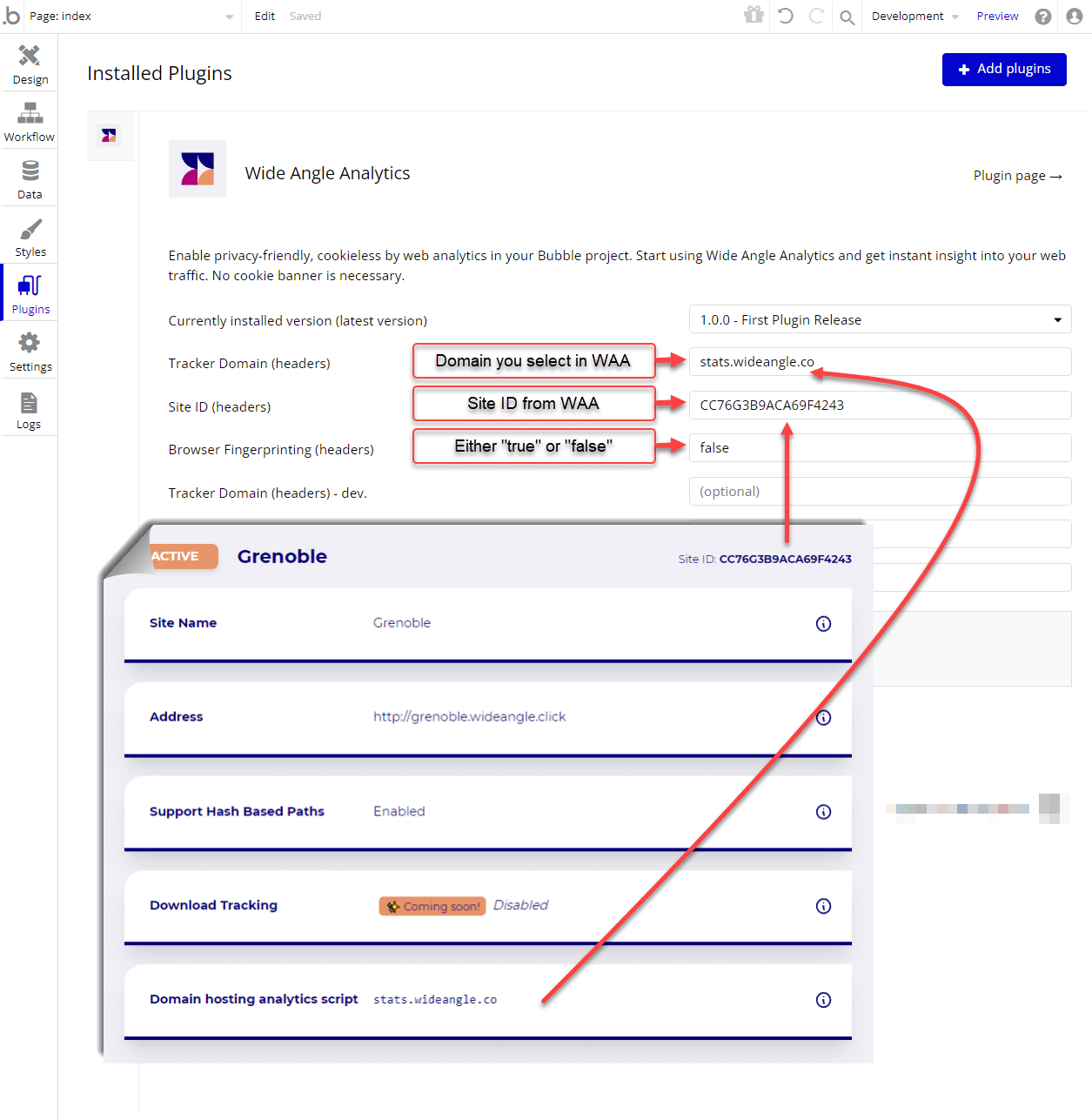Screen dimensions: 1092x1120
Task: Click the gift icon in top bar
Action: click(x=754, y=15)
